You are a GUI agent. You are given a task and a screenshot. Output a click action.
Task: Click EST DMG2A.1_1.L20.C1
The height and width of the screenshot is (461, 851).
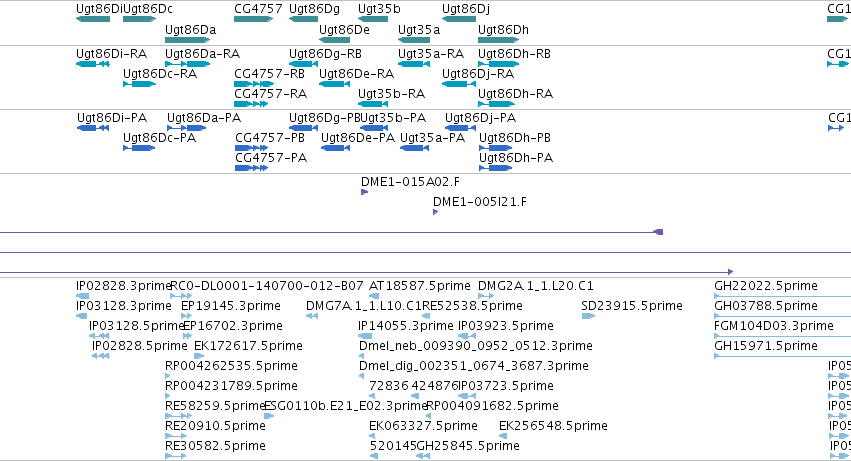pos(536,286)
